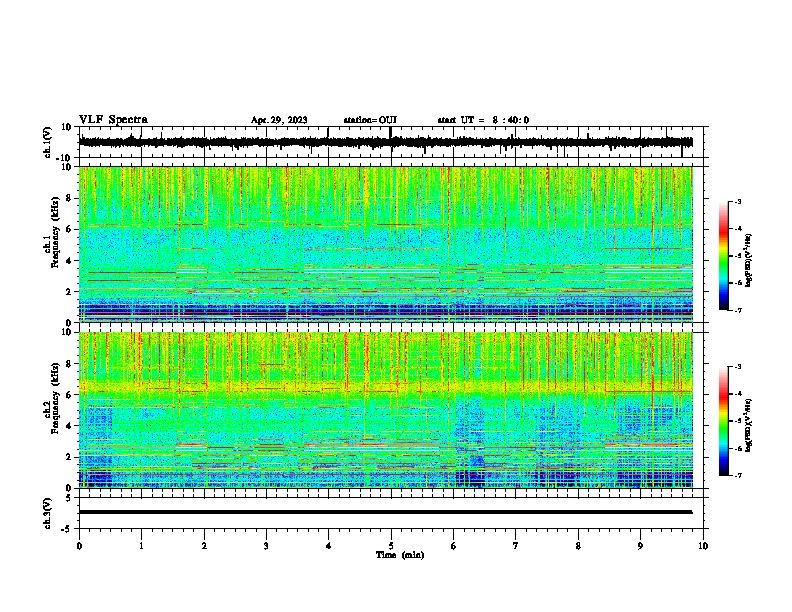Image resolution: width=792 pixels, height=612 pixels.
Task: Click time axis tick label "0"
Action: pos(79,546)
